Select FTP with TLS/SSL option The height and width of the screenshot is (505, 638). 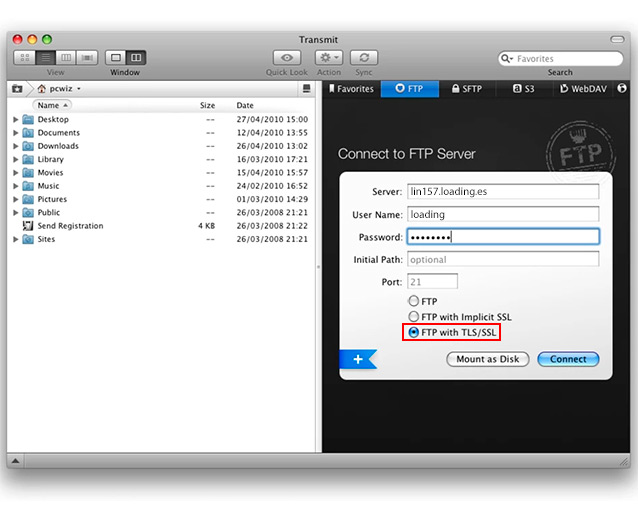[414, 332]
